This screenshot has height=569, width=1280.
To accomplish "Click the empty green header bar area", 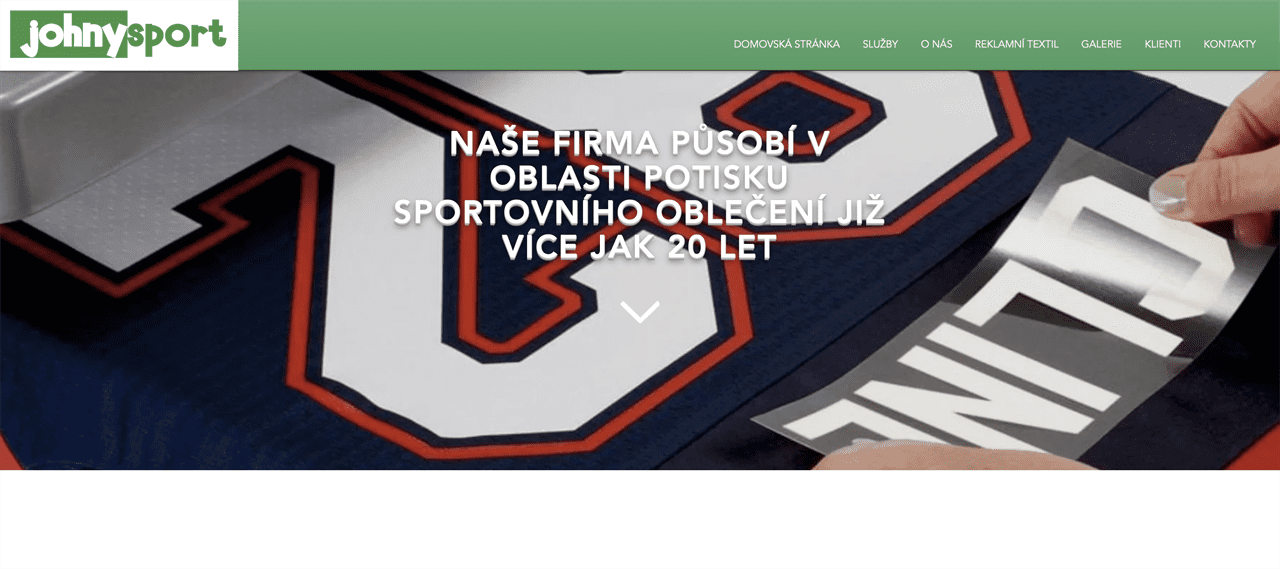I will click(x=480, y=35).
